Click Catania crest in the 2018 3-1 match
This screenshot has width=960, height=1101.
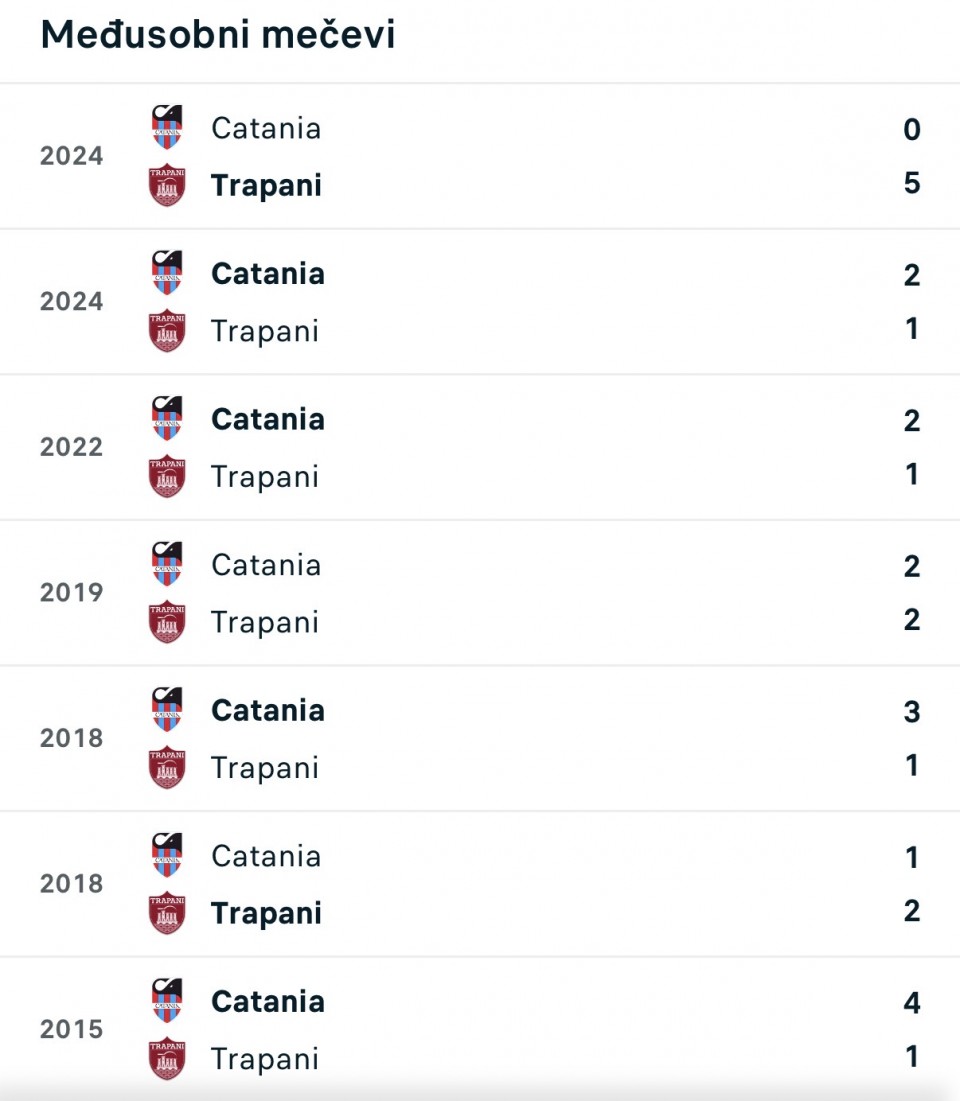(x=167, y=710)
